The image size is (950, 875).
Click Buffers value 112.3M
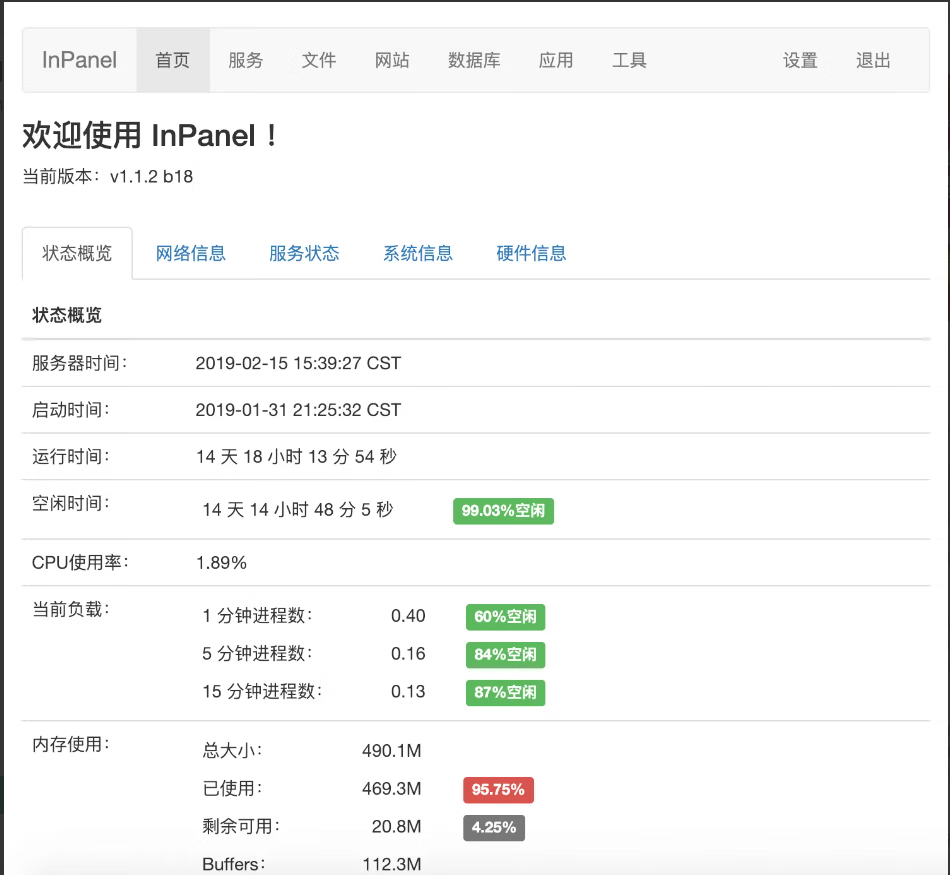[391, 864]
